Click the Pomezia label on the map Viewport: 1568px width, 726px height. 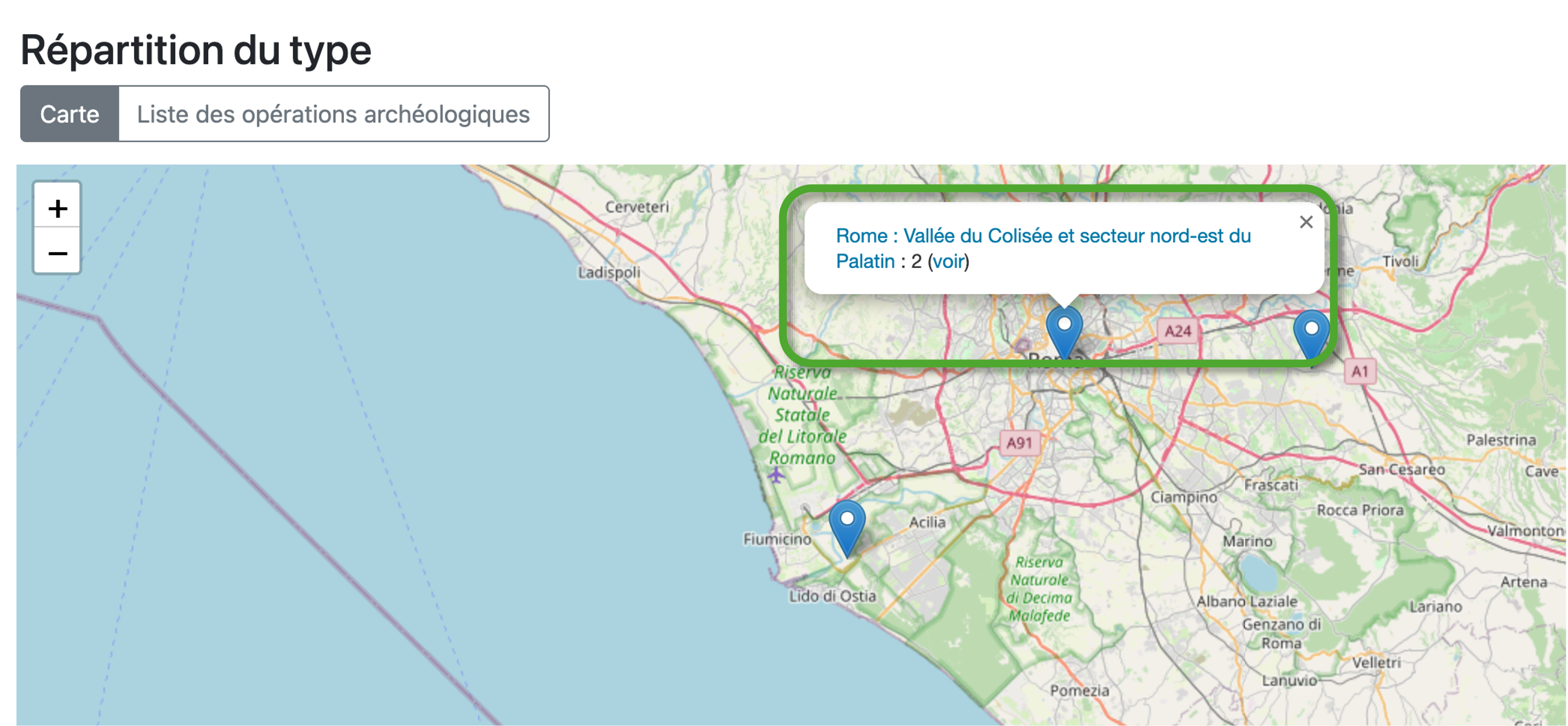click(x=1079, y=690)
